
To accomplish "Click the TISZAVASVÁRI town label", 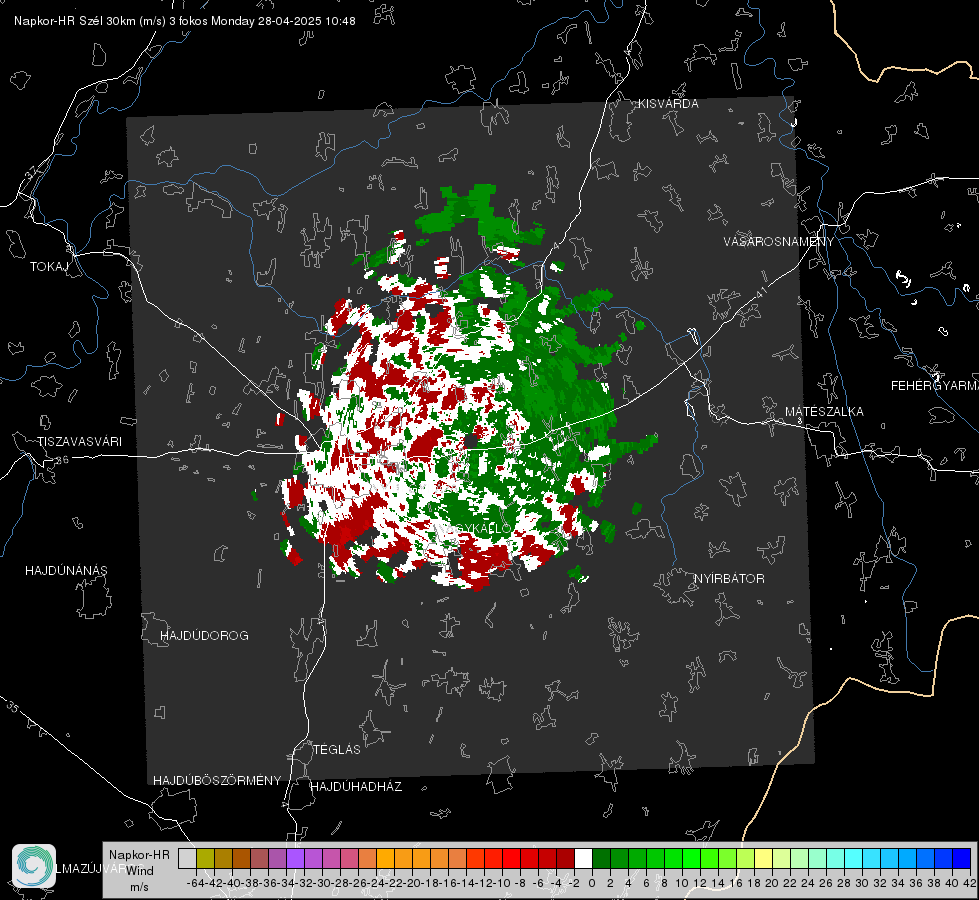I will point(79,442).
